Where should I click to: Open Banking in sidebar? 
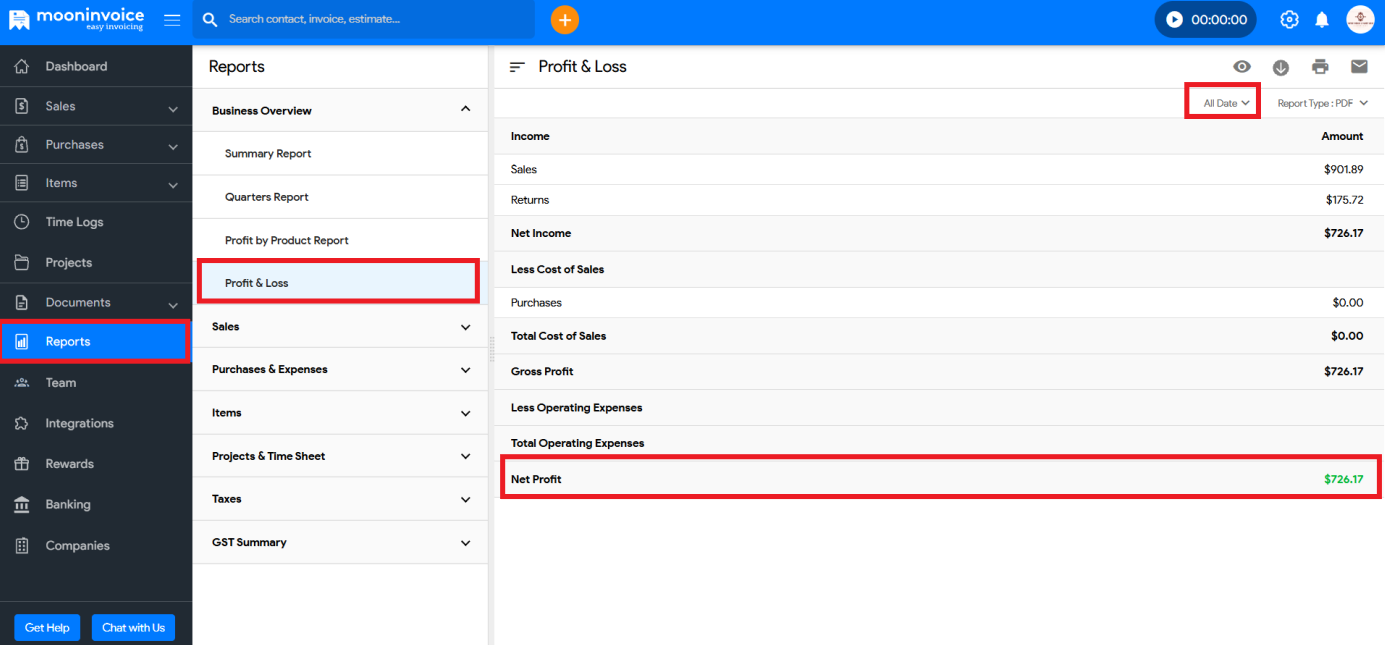point(96,505)
